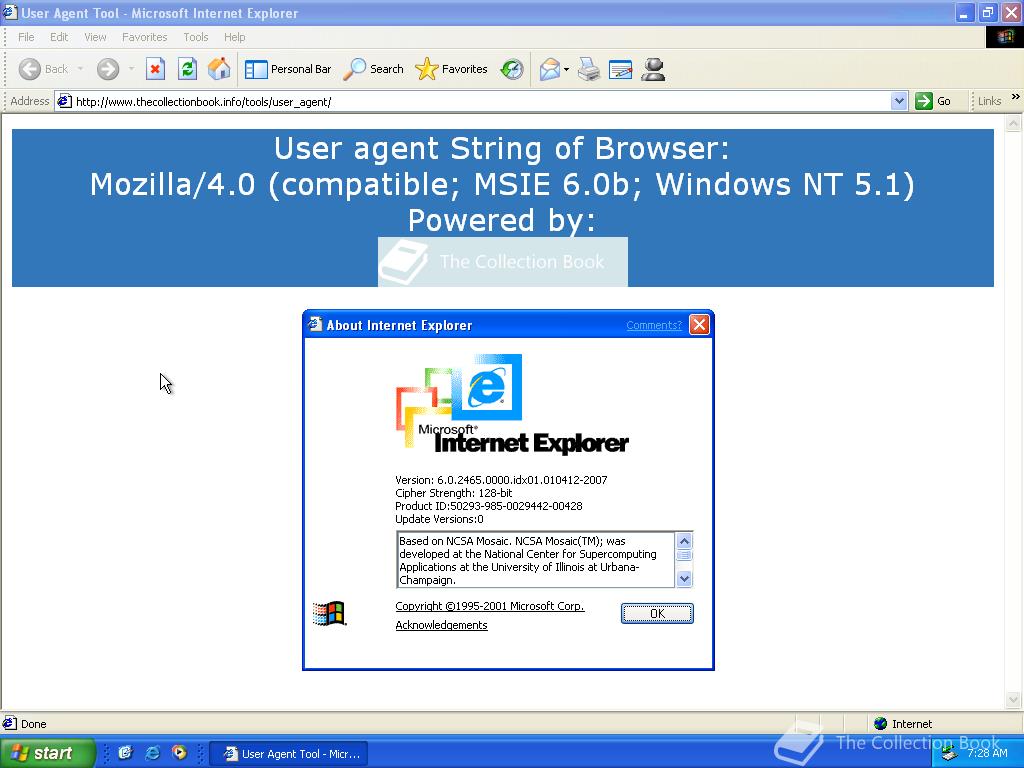Click the Internet Explorer logo in dialog
The image size is (1024, 768).
(x=512, y=404)
